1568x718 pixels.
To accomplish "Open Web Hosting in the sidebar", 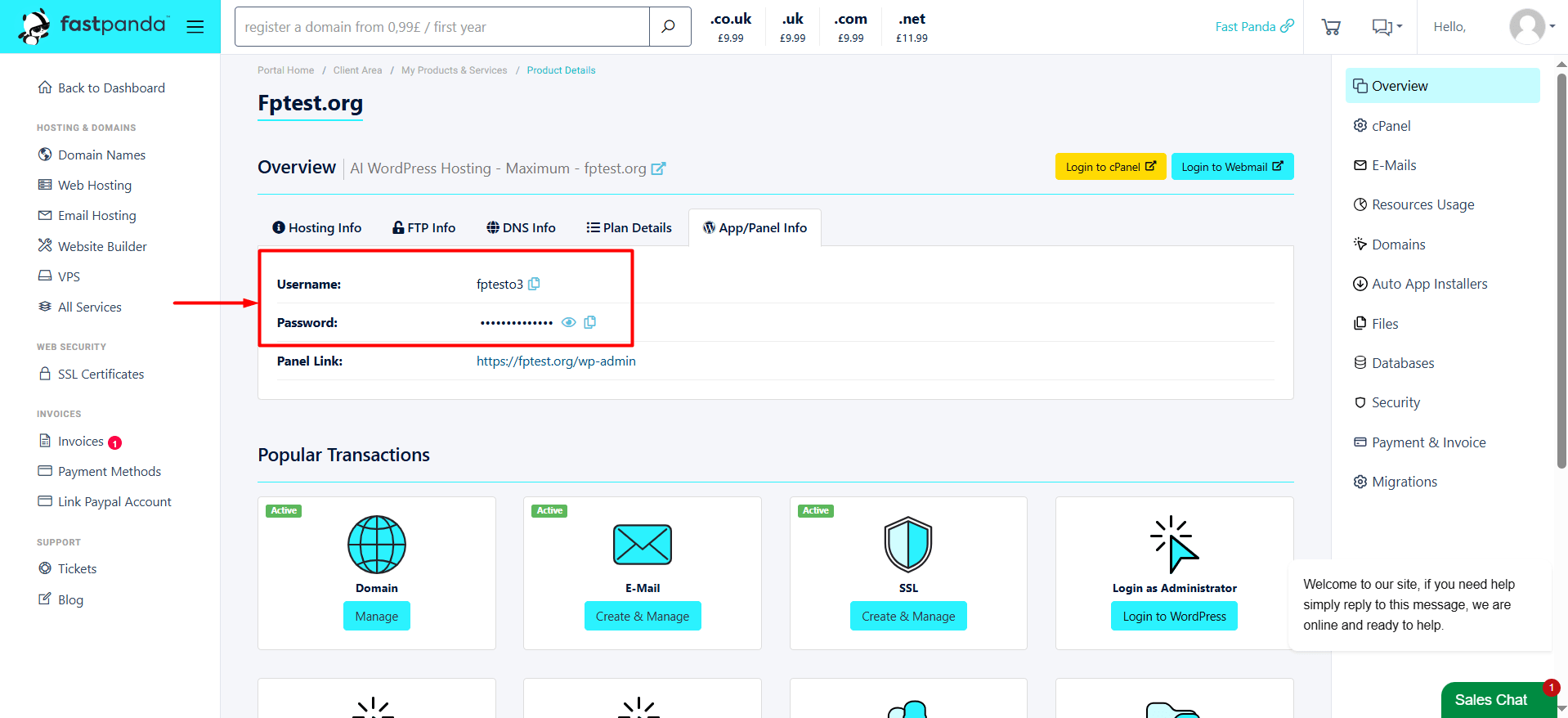I will click(85, 185).
